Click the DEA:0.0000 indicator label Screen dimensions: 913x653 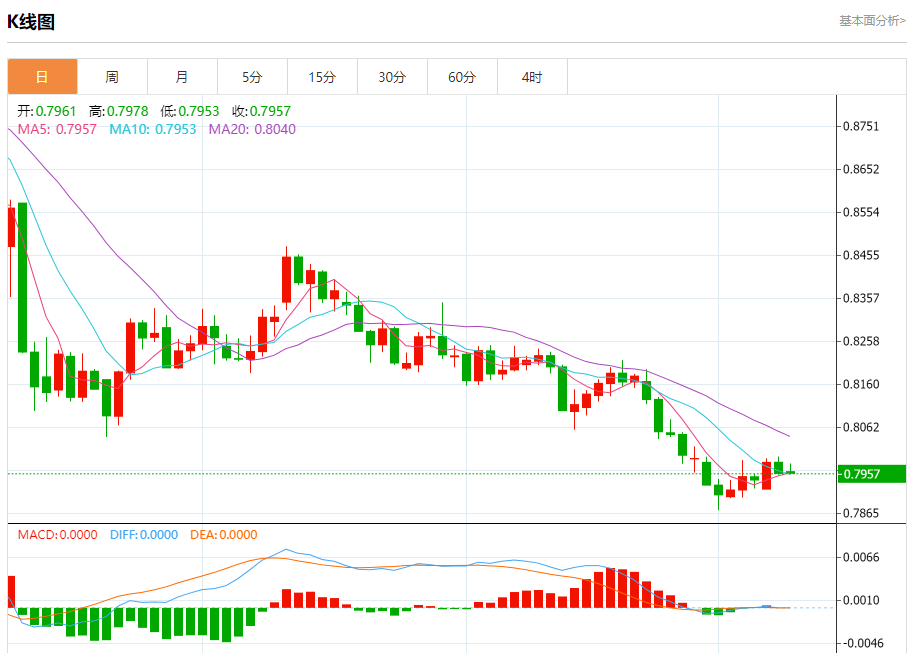point(224,535)
